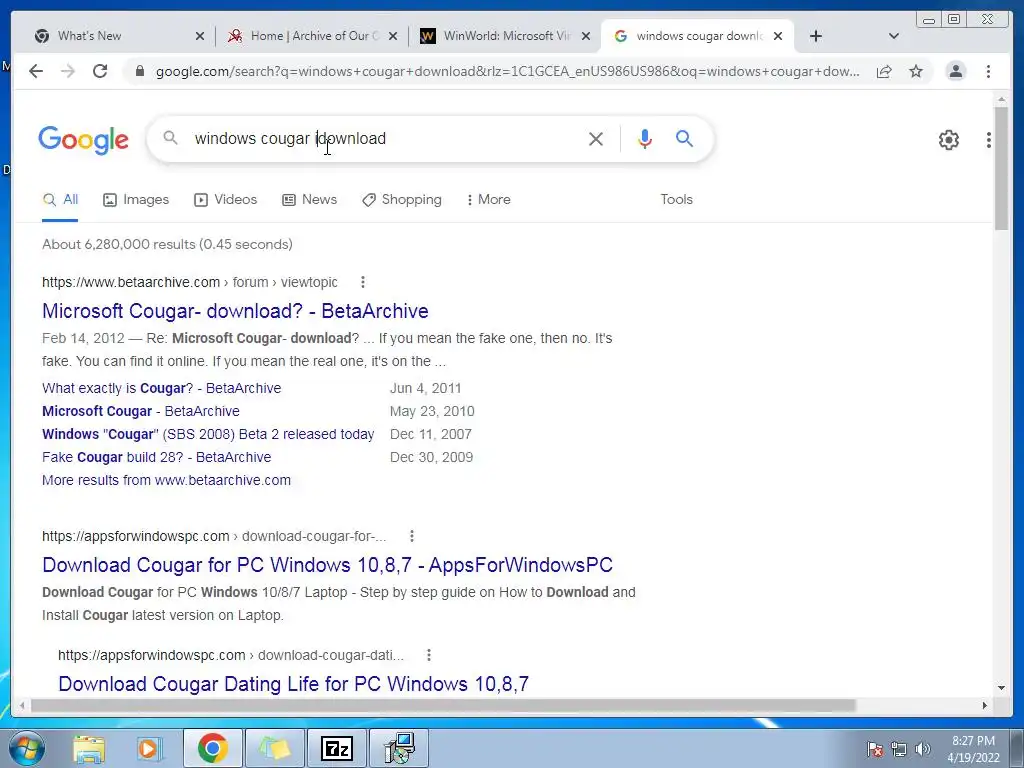The height and width of the screenshot is (768, 1024).
Task: Click the Google logo
Action: 84,140
